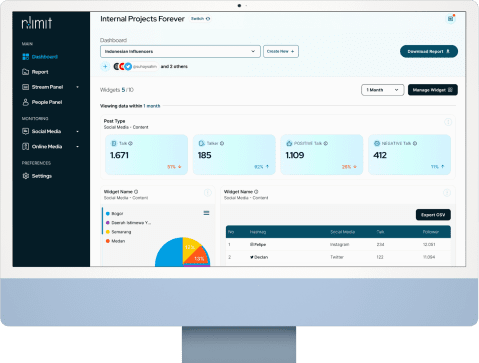Click Download Report button
Viewport: 479px width, 363px height.
[x=429, y=51]
